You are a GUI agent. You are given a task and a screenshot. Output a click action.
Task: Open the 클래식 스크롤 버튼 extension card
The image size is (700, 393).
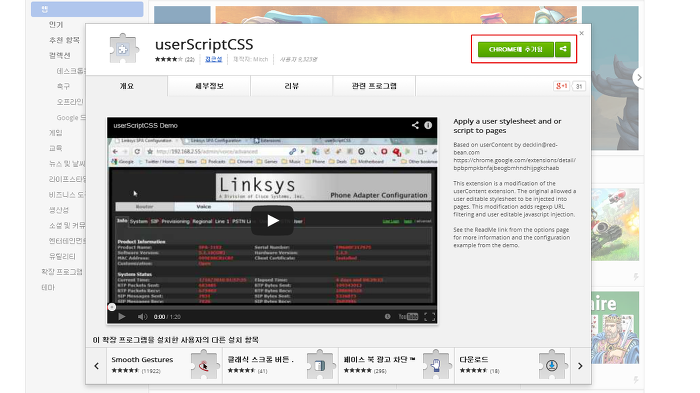click(280, 366)
